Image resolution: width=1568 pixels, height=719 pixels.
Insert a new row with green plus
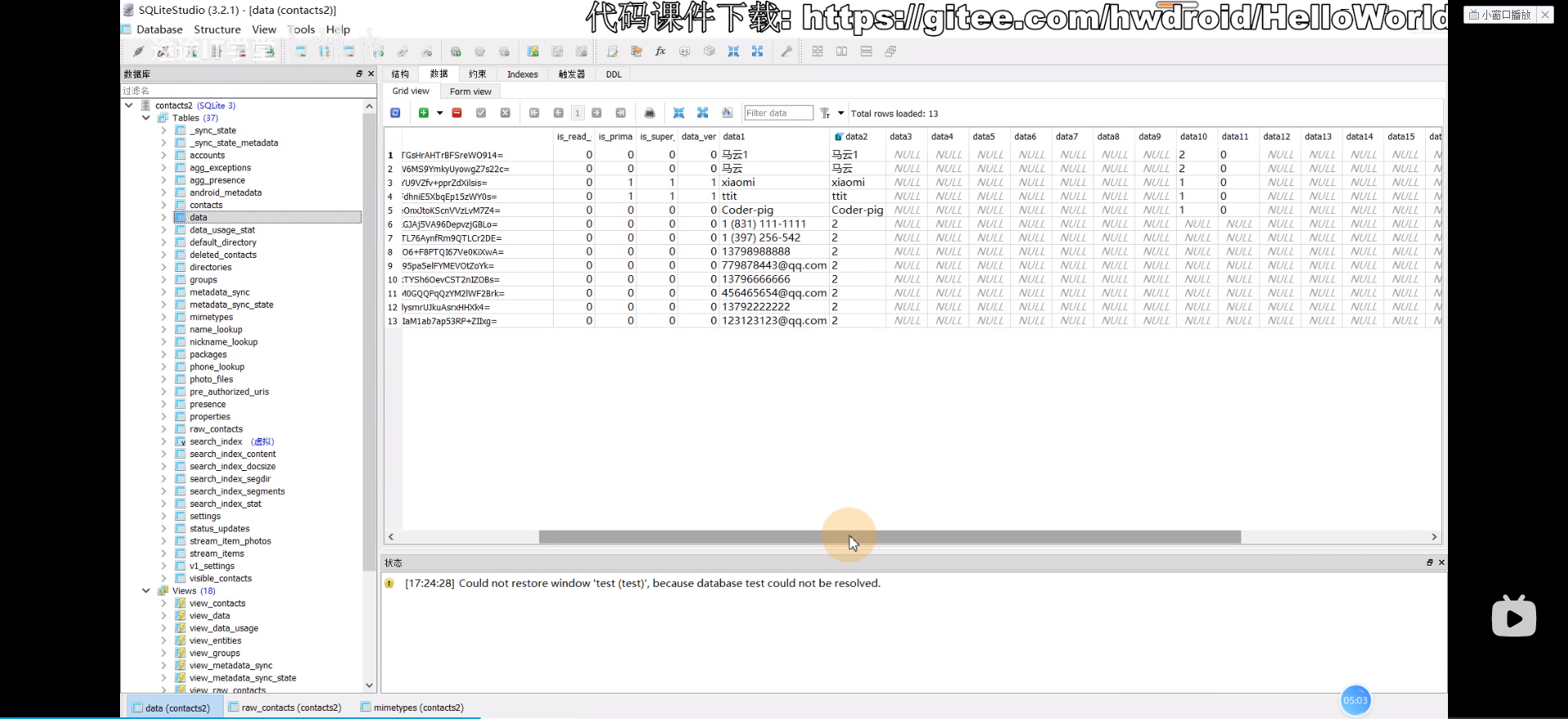point(423,113)
